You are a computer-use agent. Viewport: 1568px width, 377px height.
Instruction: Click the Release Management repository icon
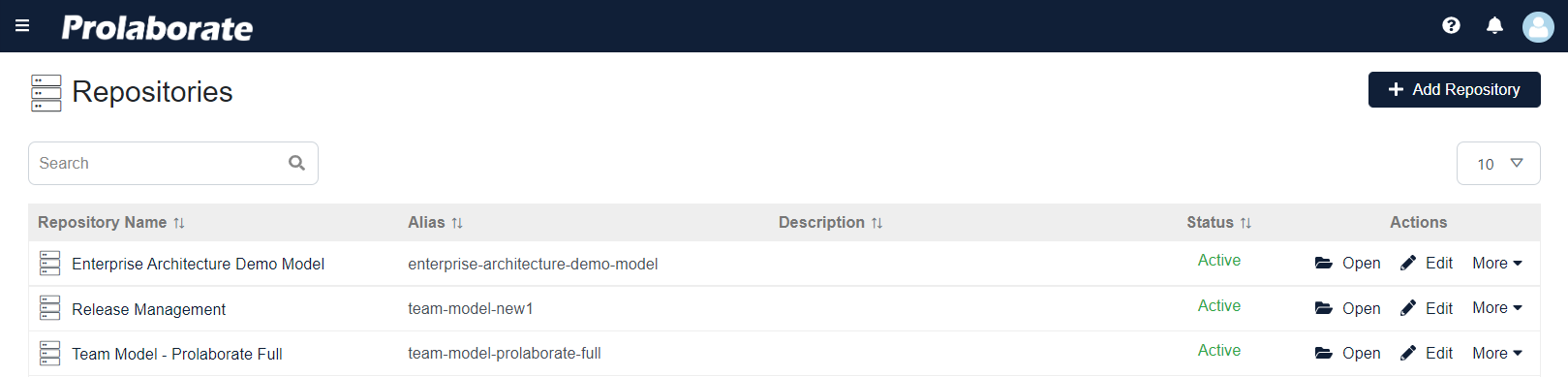[50, 308]
